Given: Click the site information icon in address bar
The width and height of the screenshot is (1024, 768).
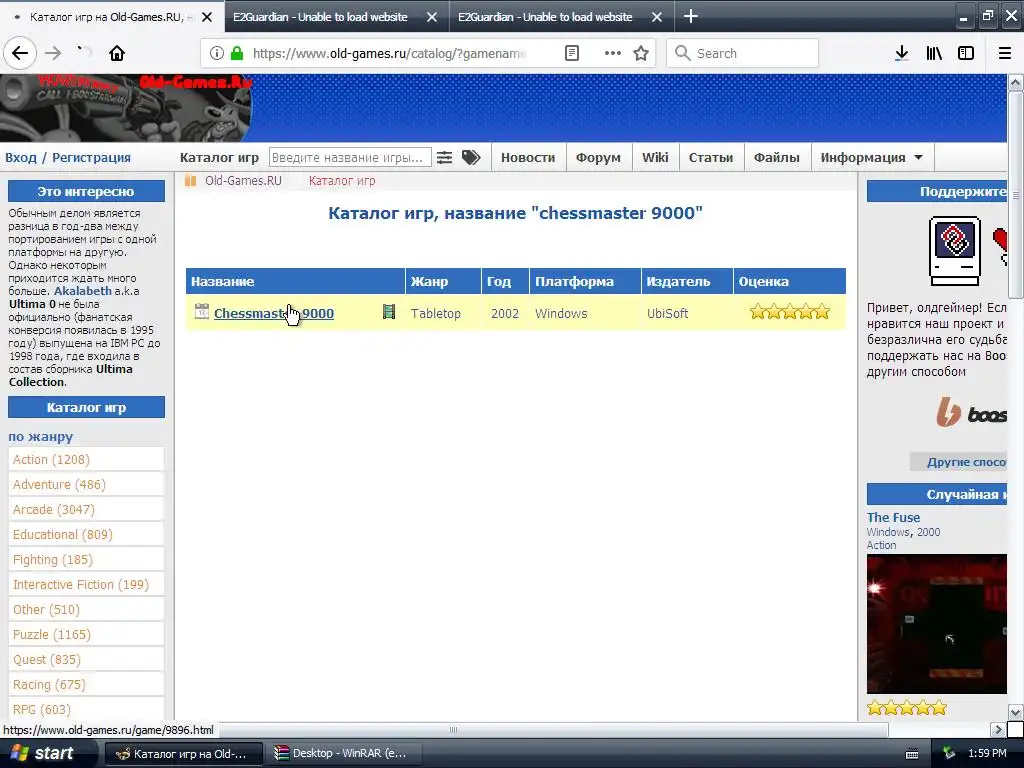Looking at the screenshot, I should (217, 54).
